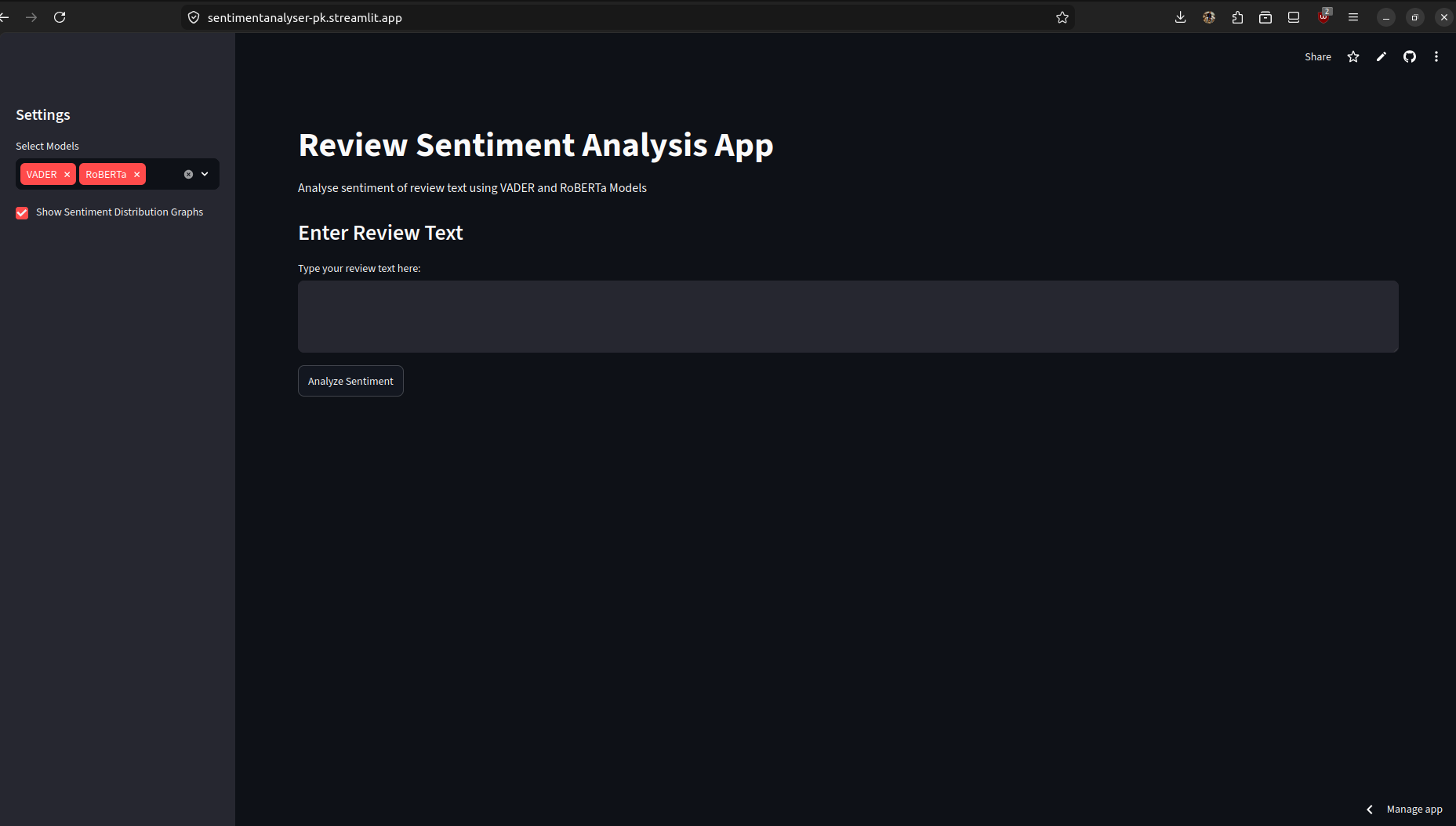This screenshot has height=826, width=1456.
Task: Open the browser extensions puzzle icon
Action: click(x=1237, y=17)
